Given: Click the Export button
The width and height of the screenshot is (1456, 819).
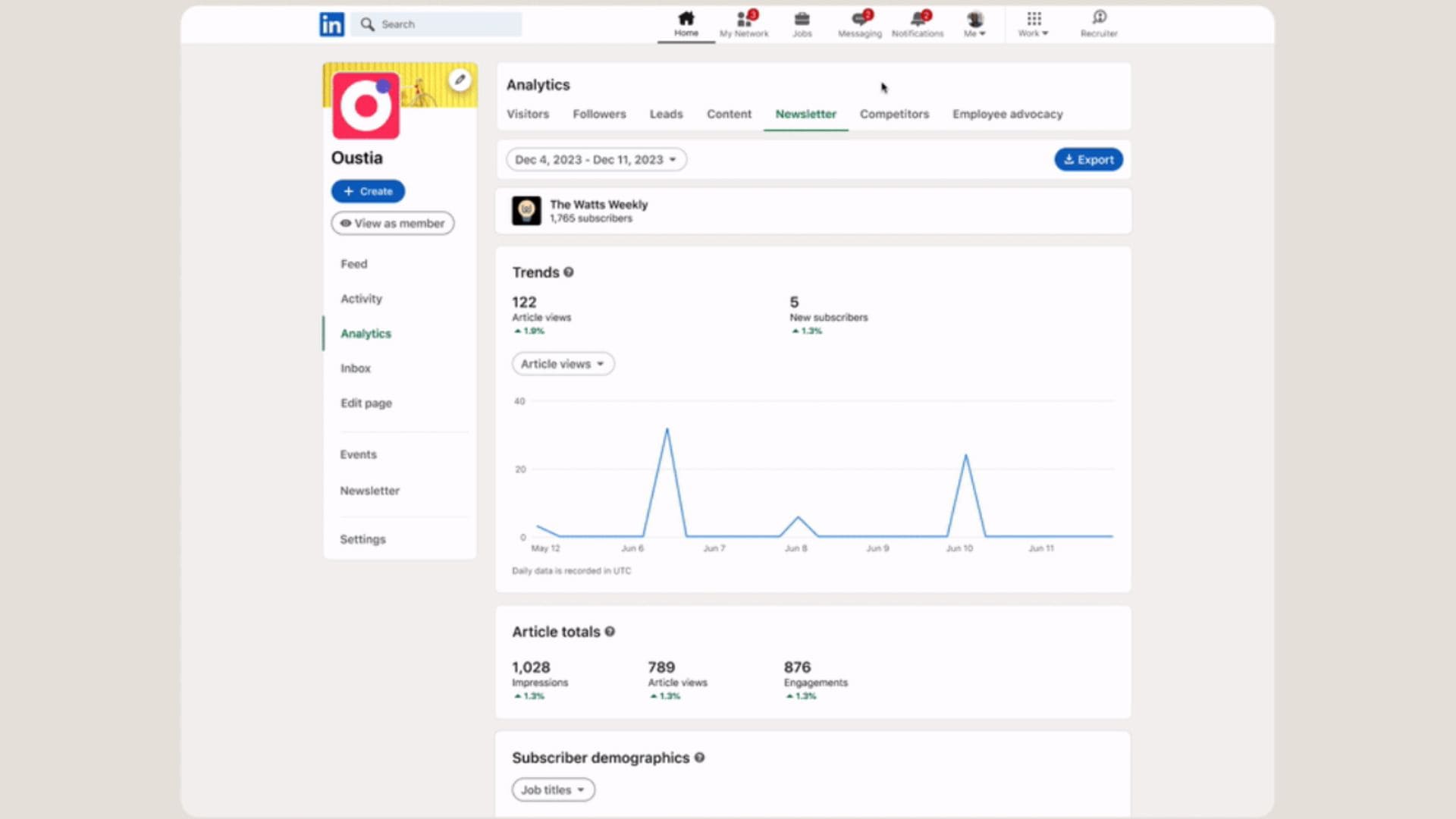Looking at the screenshot, I should (1088, 160).
